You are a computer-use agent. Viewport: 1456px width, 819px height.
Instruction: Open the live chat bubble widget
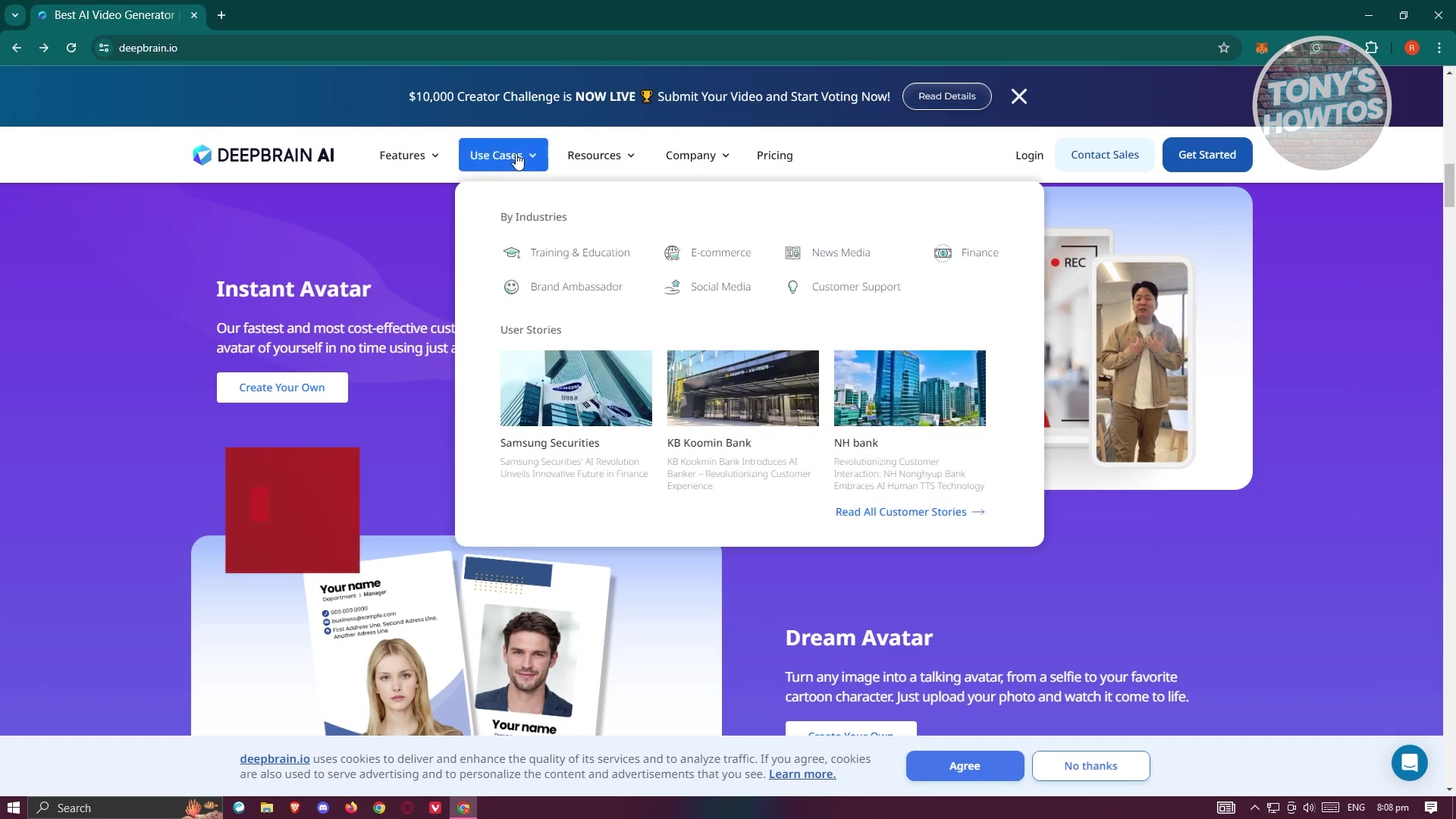[1410, 763]
